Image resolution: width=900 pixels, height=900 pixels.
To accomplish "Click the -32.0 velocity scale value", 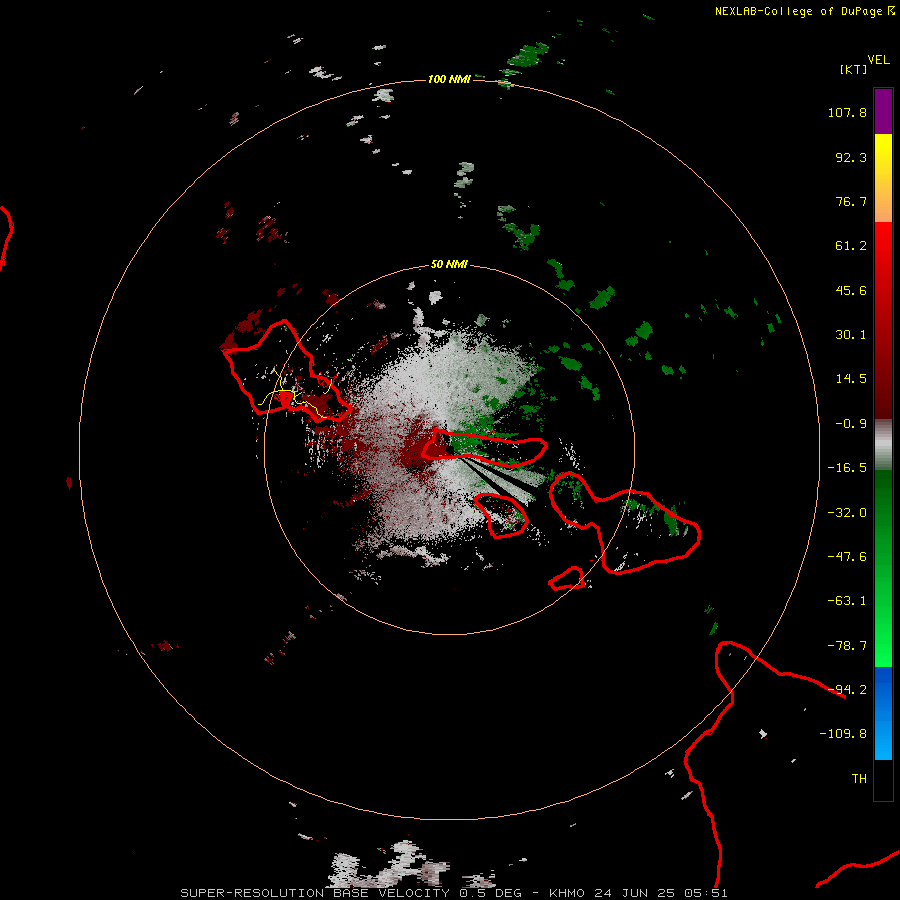I will (x=847, y=513).
